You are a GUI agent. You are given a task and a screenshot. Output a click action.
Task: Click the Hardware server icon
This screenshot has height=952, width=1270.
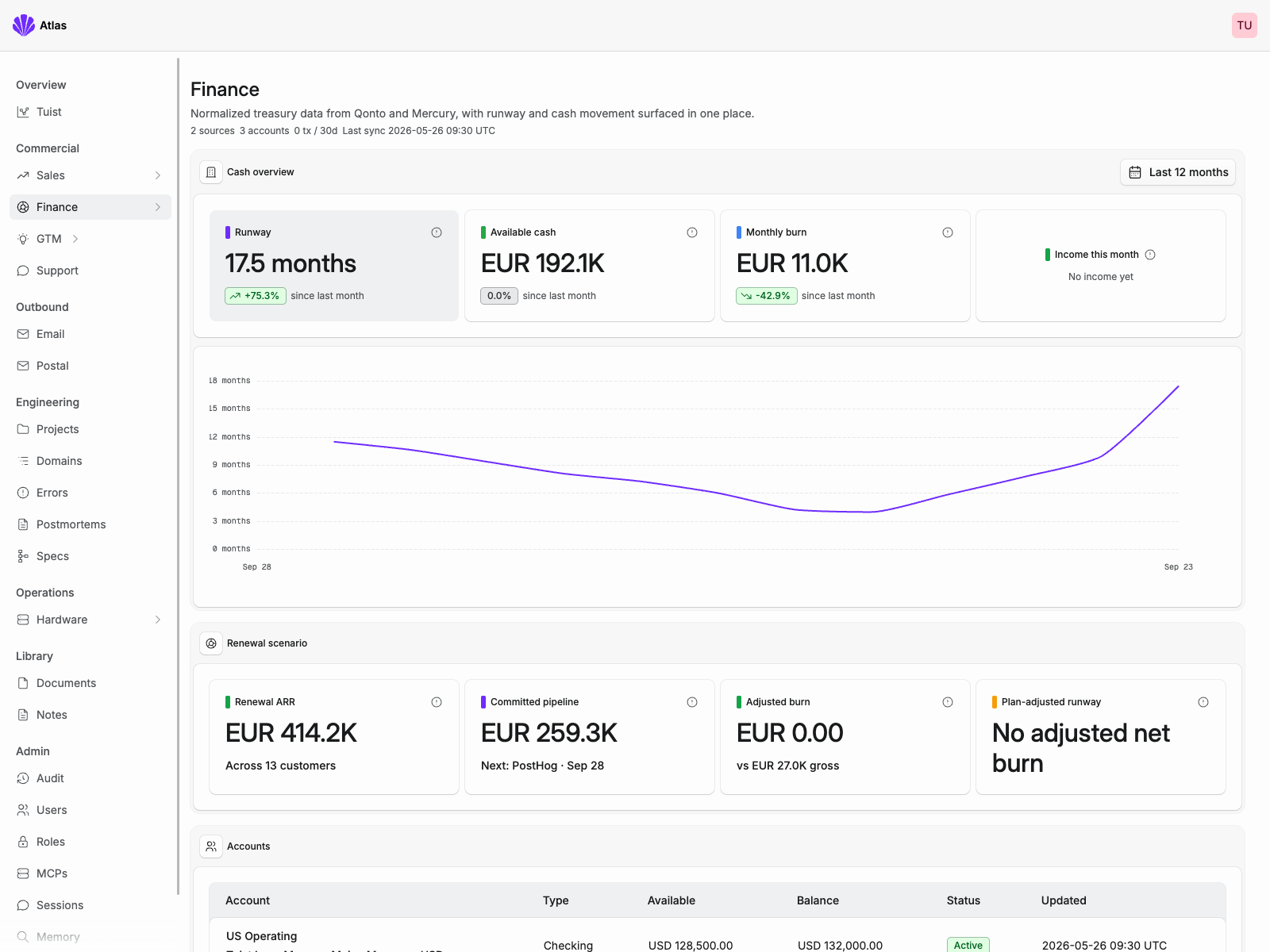tap(23, 620)
